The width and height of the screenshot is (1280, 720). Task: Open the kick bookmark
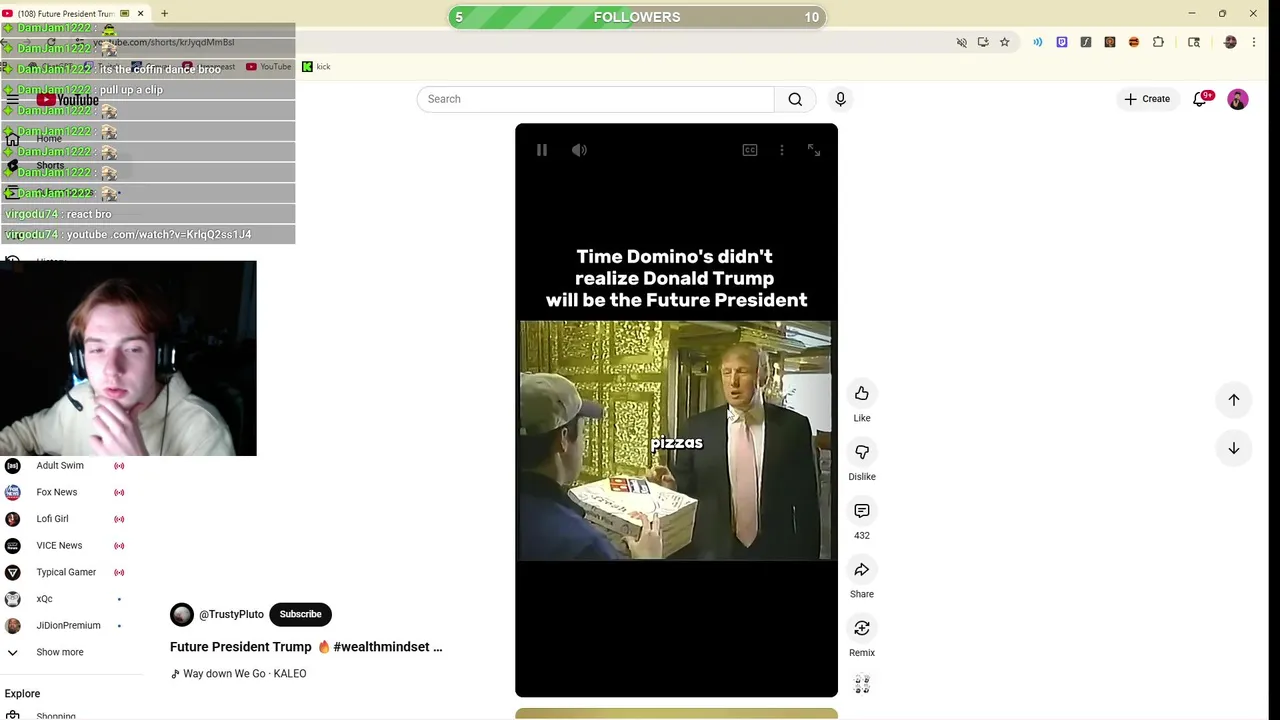click(x=317, y=67)
